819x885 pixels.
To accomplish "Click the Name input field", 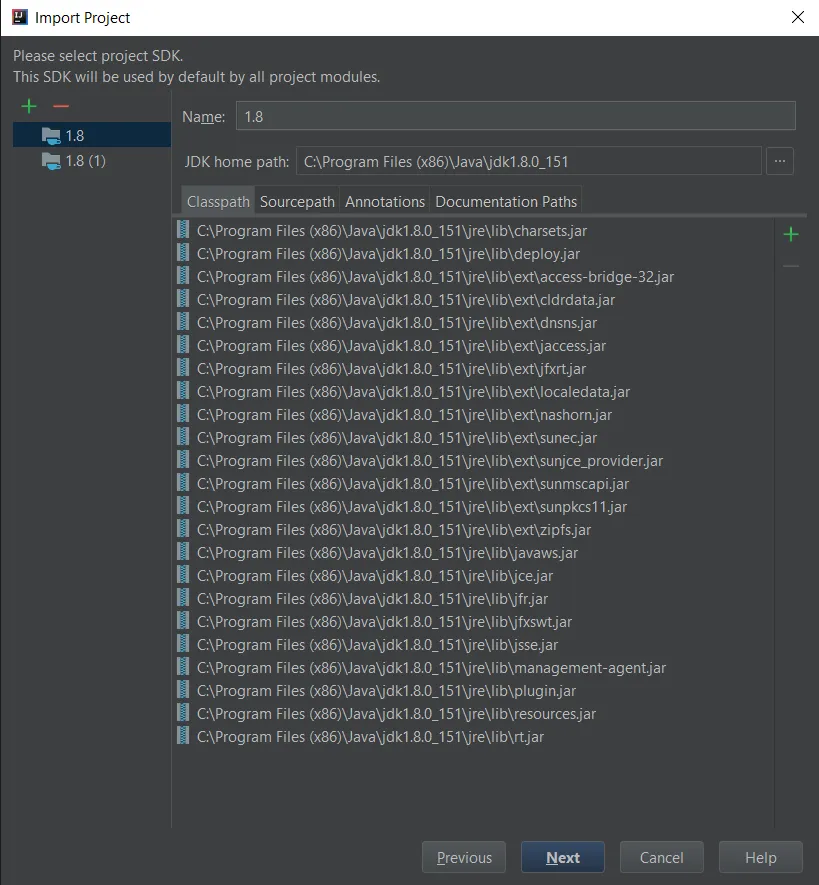I will pos(515,116).
